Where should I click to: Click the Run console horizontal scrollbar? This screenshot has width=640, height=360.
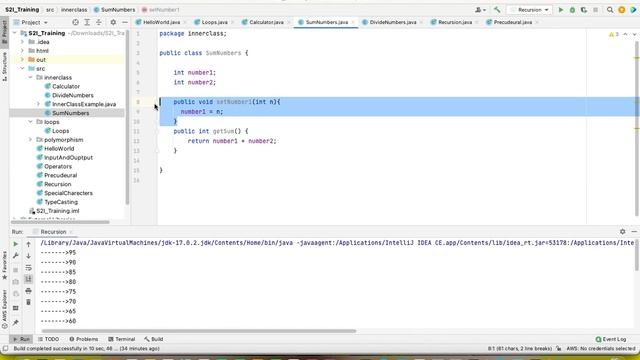click(199, 331)
